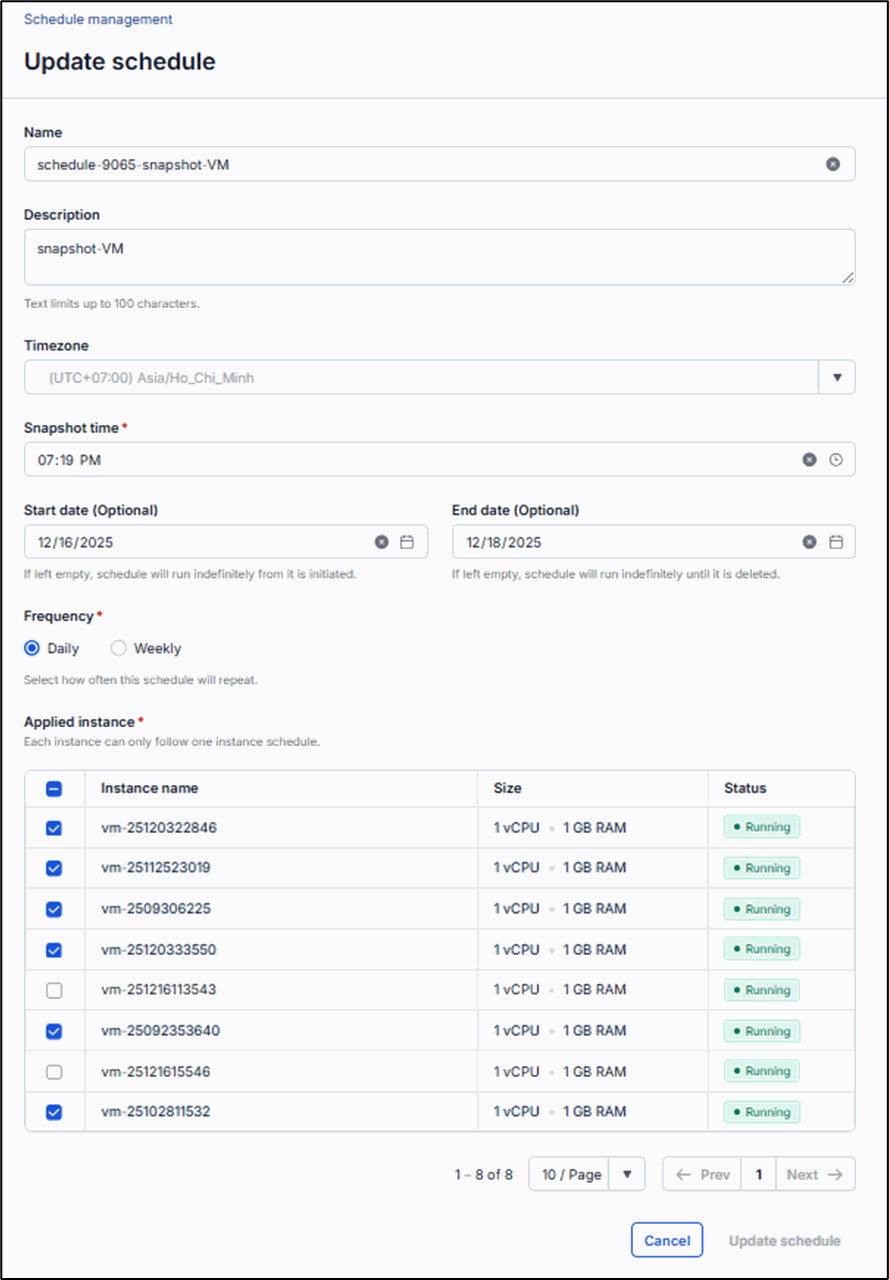The width and height of the screenshot is (889, 1280).
Task: Open the End date calendar picker
Action: [836, 542]
